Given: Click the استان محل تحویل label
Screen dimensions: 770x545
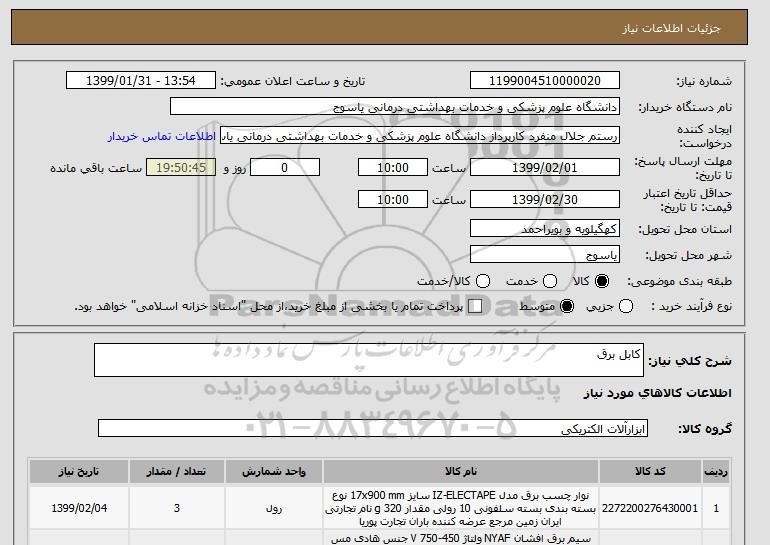Looking at the screenshot, I should pyautogui.click(x=685, y=229).
